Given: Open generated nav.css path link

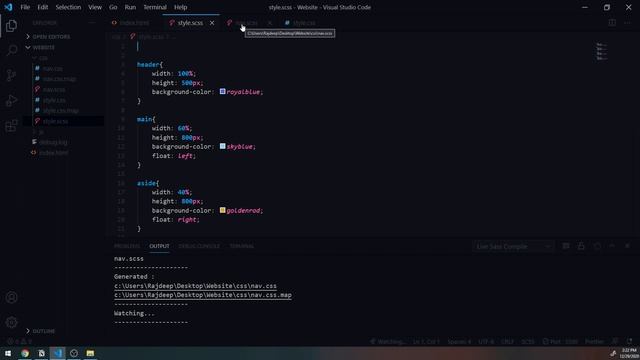Looking at the screenshot, I should pos(195,286).
